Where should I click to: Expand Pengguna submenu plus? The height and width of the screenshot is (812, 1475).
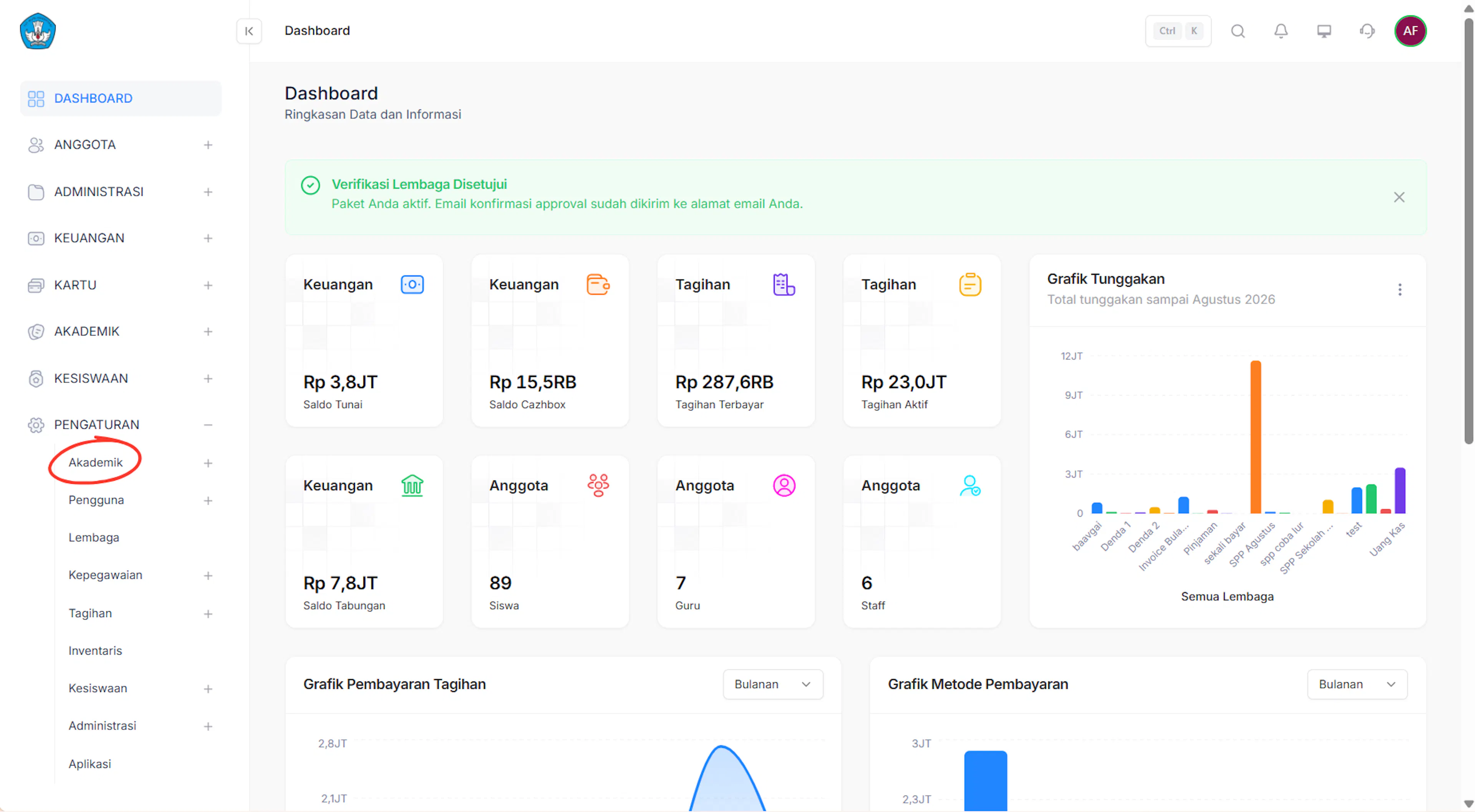tap(208, 501)
